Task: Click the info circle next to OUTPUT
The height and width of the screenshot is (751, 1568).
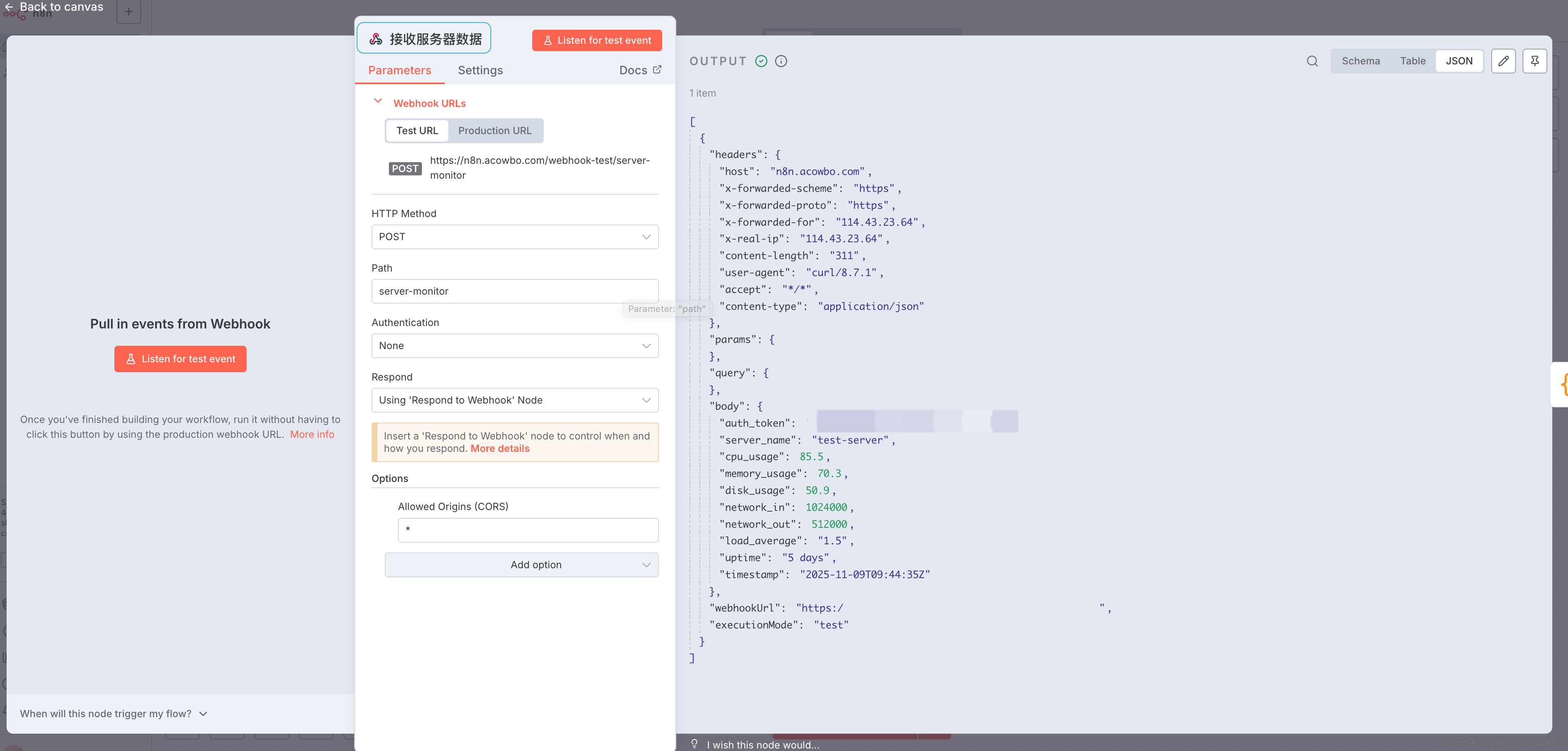Action: pyautogui.click(x=781, y=61)
